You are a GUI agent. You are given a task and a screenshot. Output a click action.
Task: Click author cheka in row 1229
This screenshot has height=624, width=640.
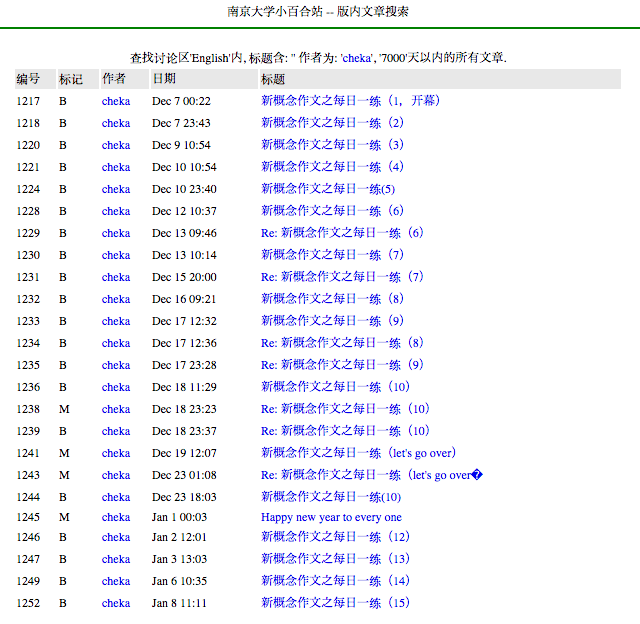coord(116,233)
